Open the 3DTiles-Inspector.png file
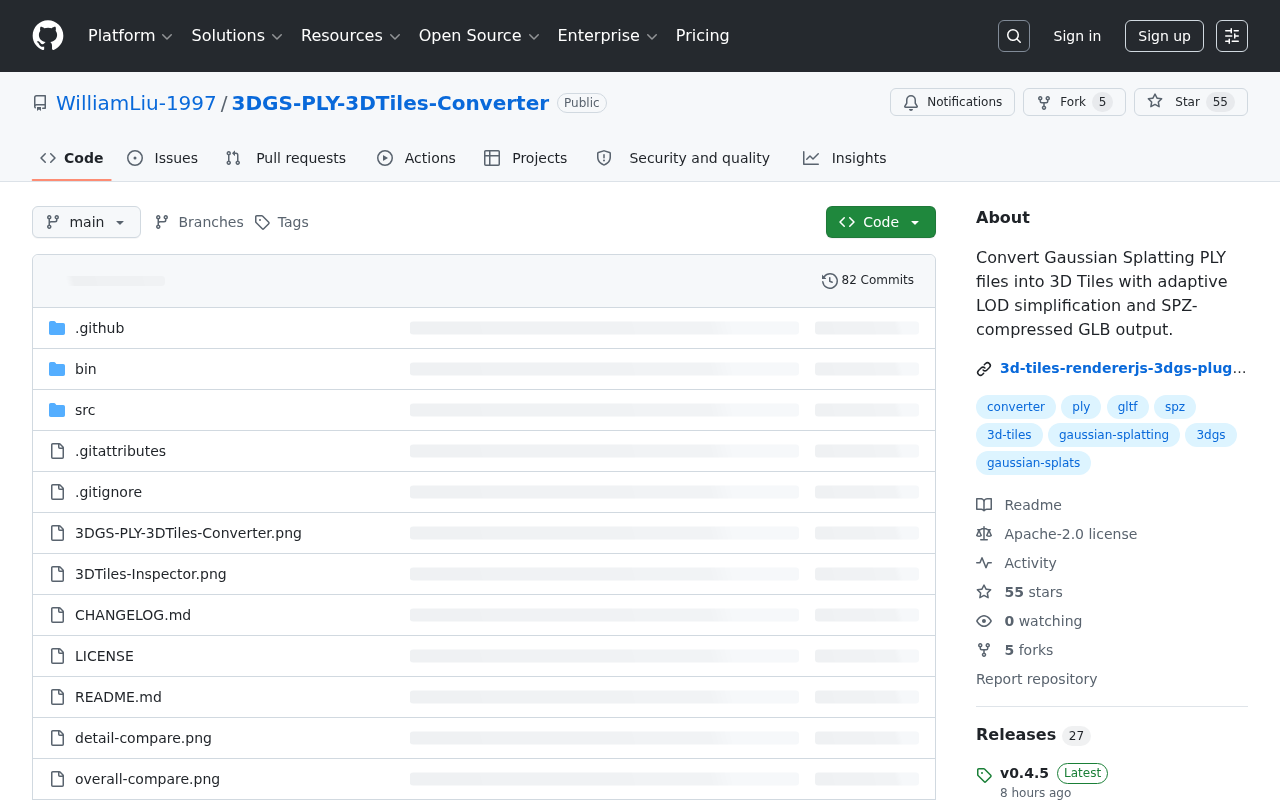Viewport: 1280px width, 800px height. pyautogui.click(x=151, y=574)
